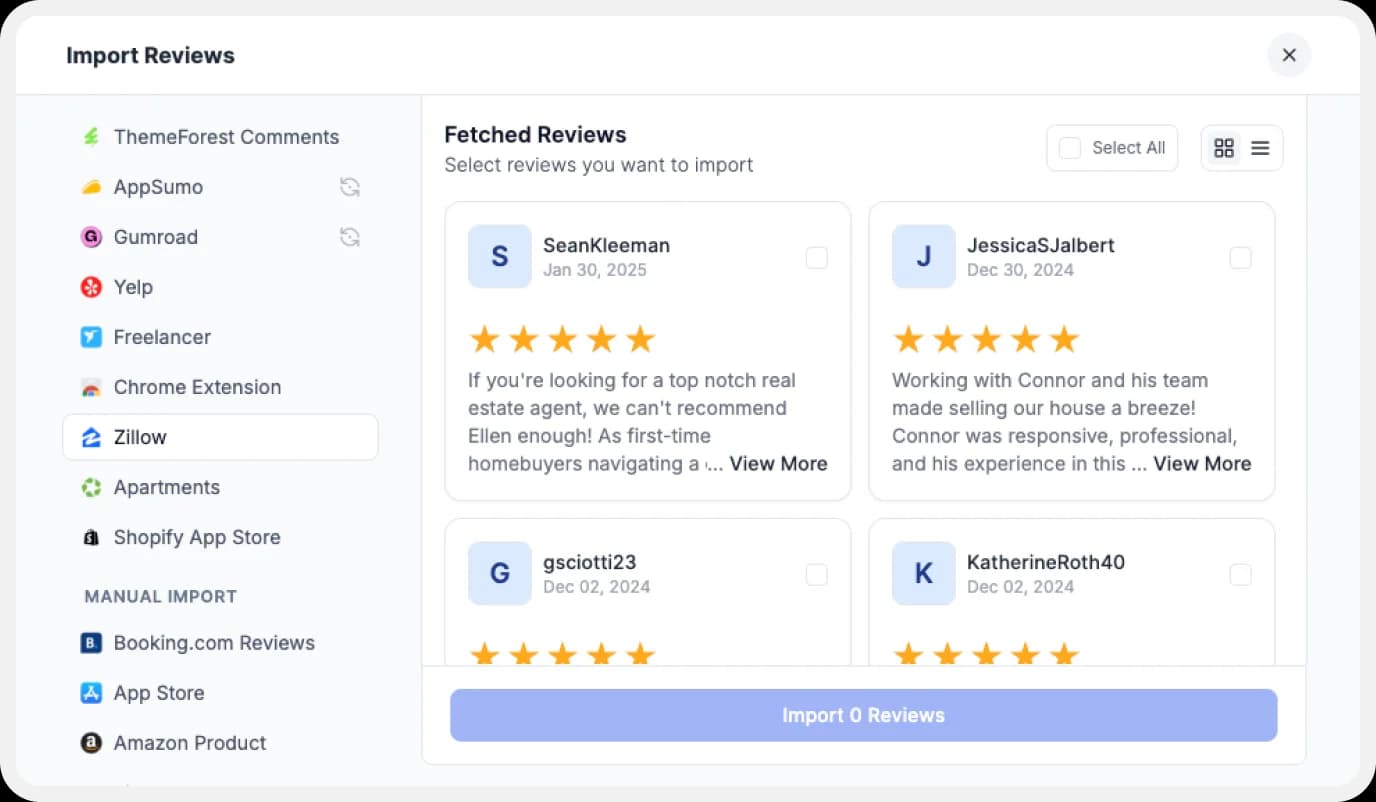
Task: Check SeanKleeman's review for import
Action: [x=816, y=257]
